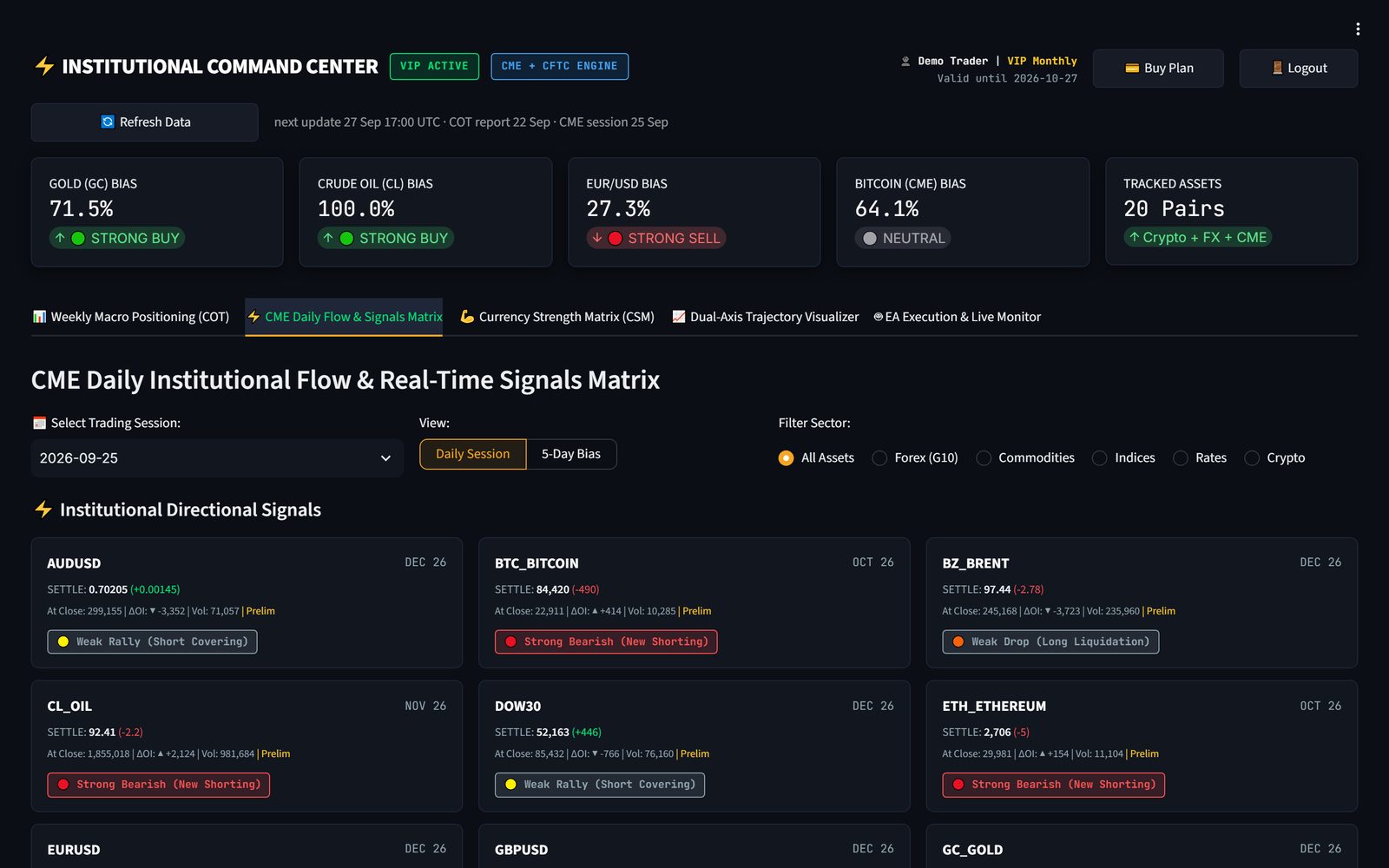Viewport: 1389px width, 868px height.
Task: Click the door icon in Logout
Action: (x=1277, y=68)
